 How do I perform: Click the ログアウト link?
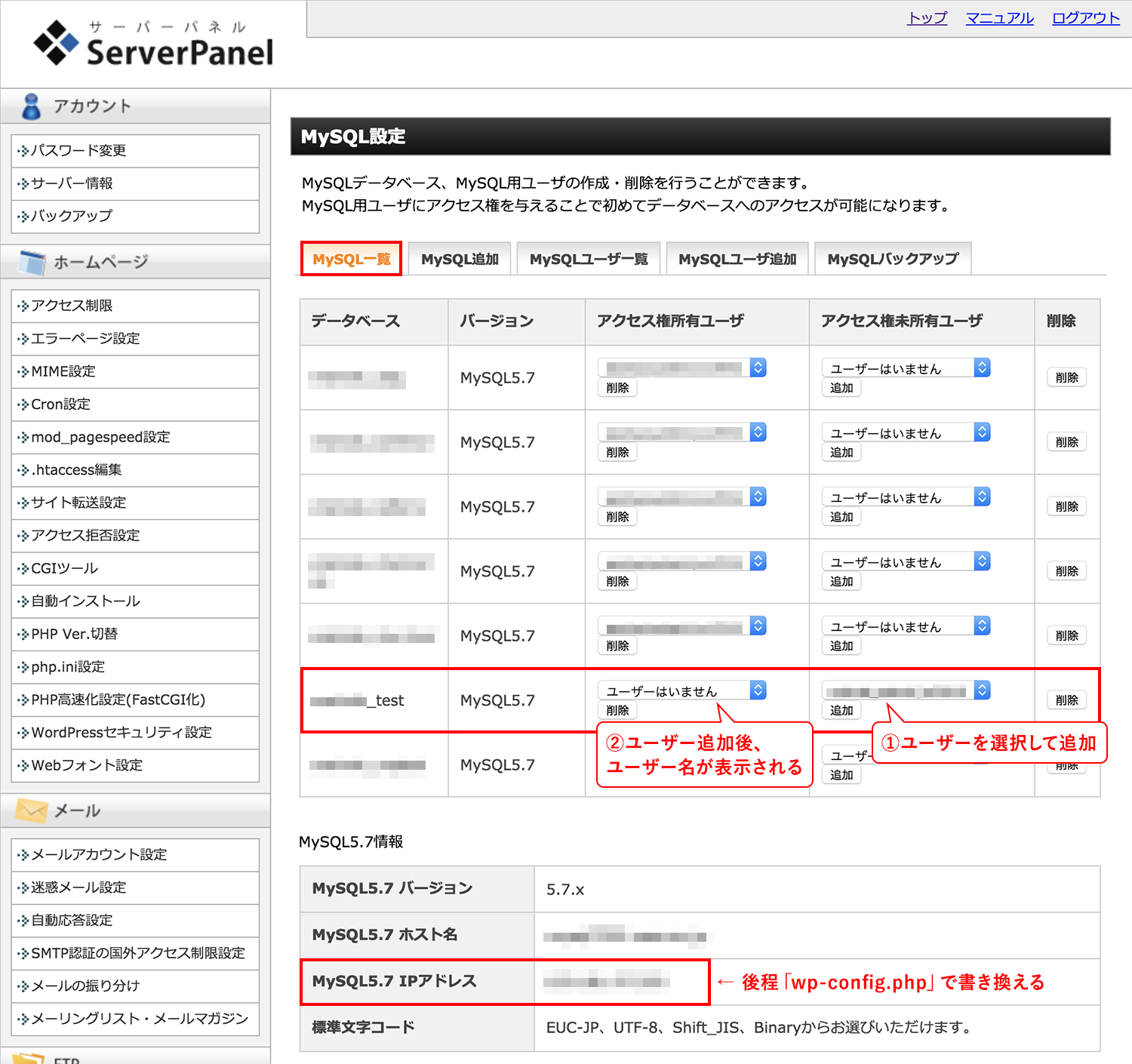coord(1086,18)
